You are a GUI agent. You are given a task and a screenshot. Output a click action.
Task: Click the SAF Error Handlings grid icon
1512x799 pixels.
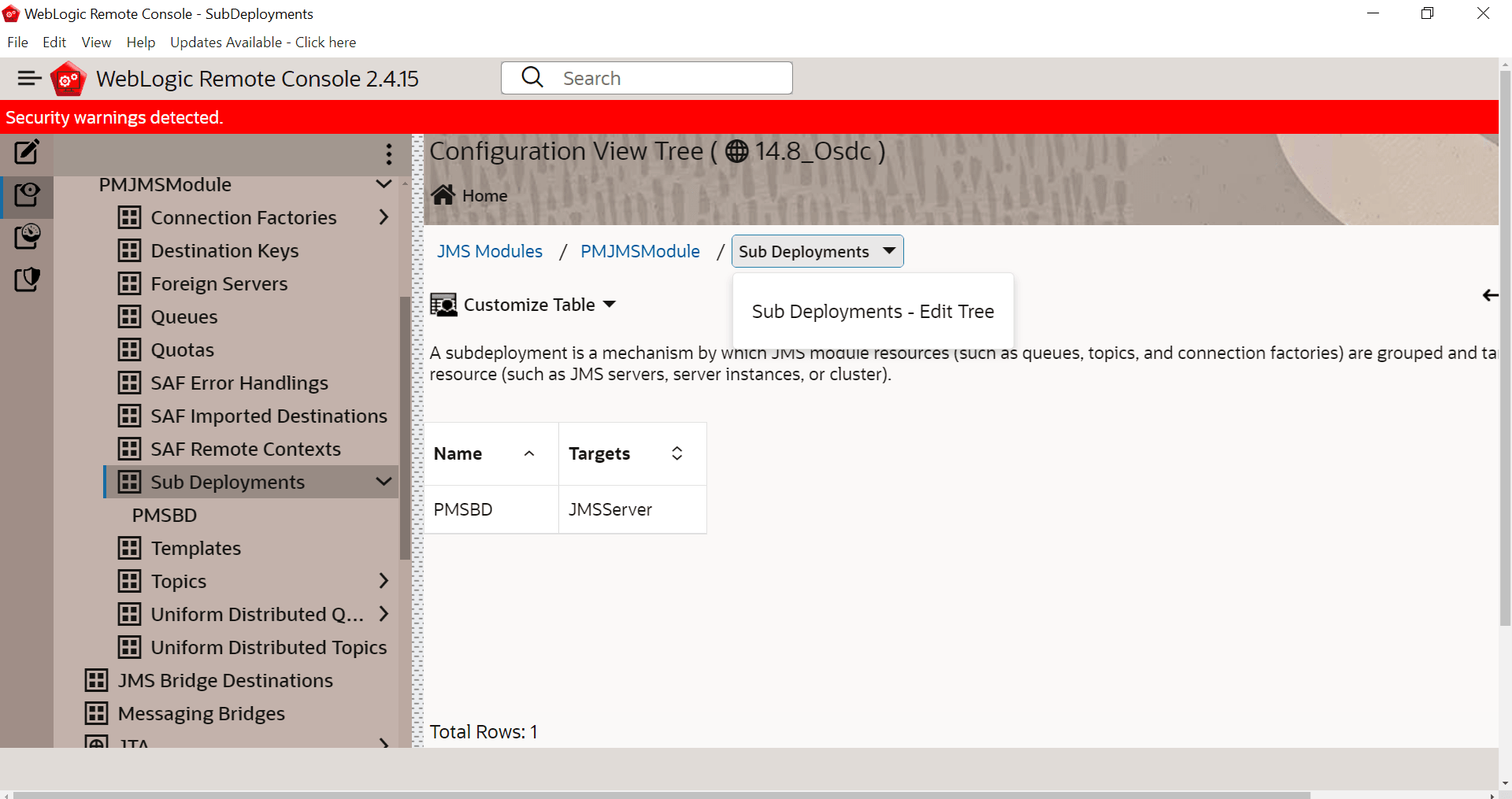[x=129, y=383]
